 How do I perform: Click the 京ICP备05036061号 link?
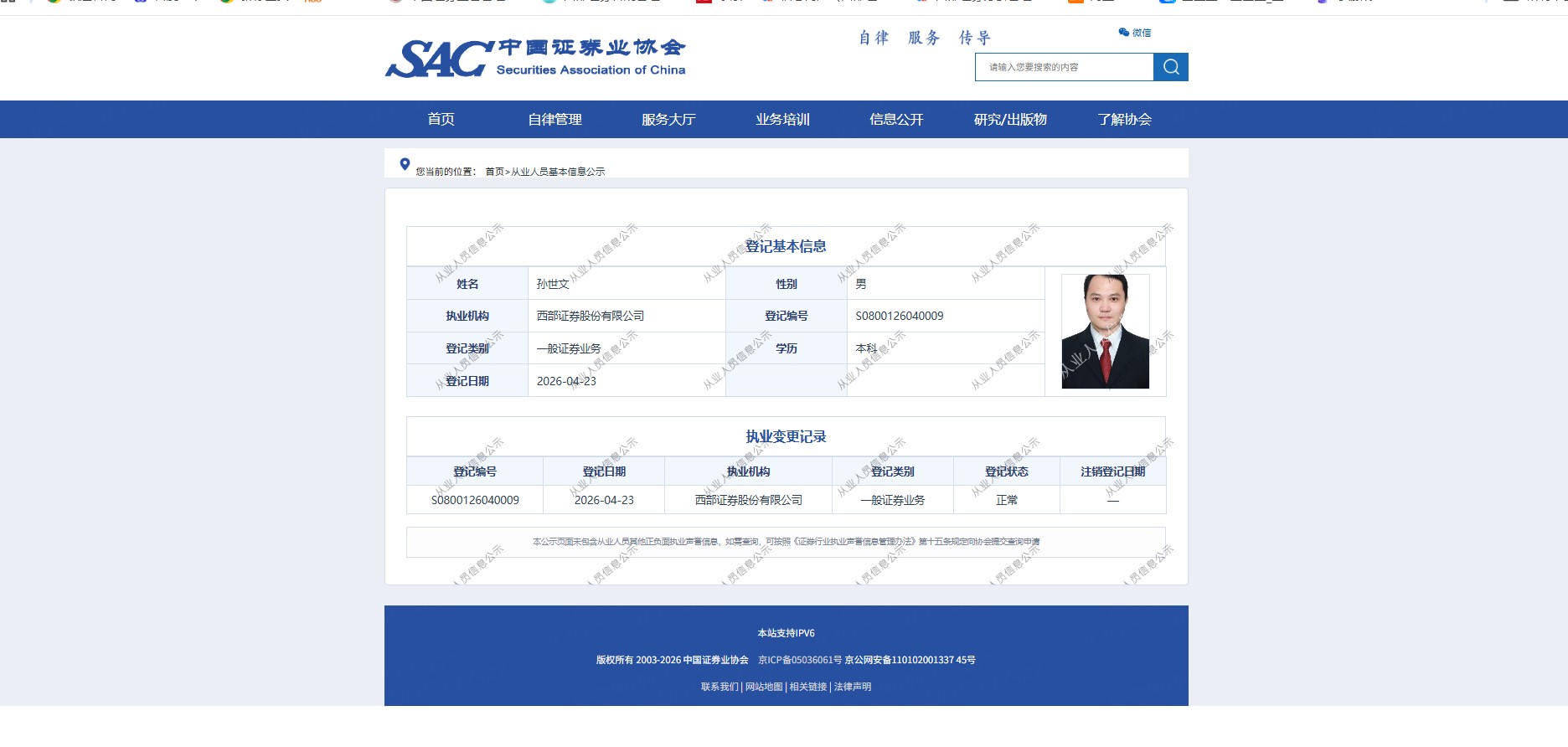click(x=800, y=660)
